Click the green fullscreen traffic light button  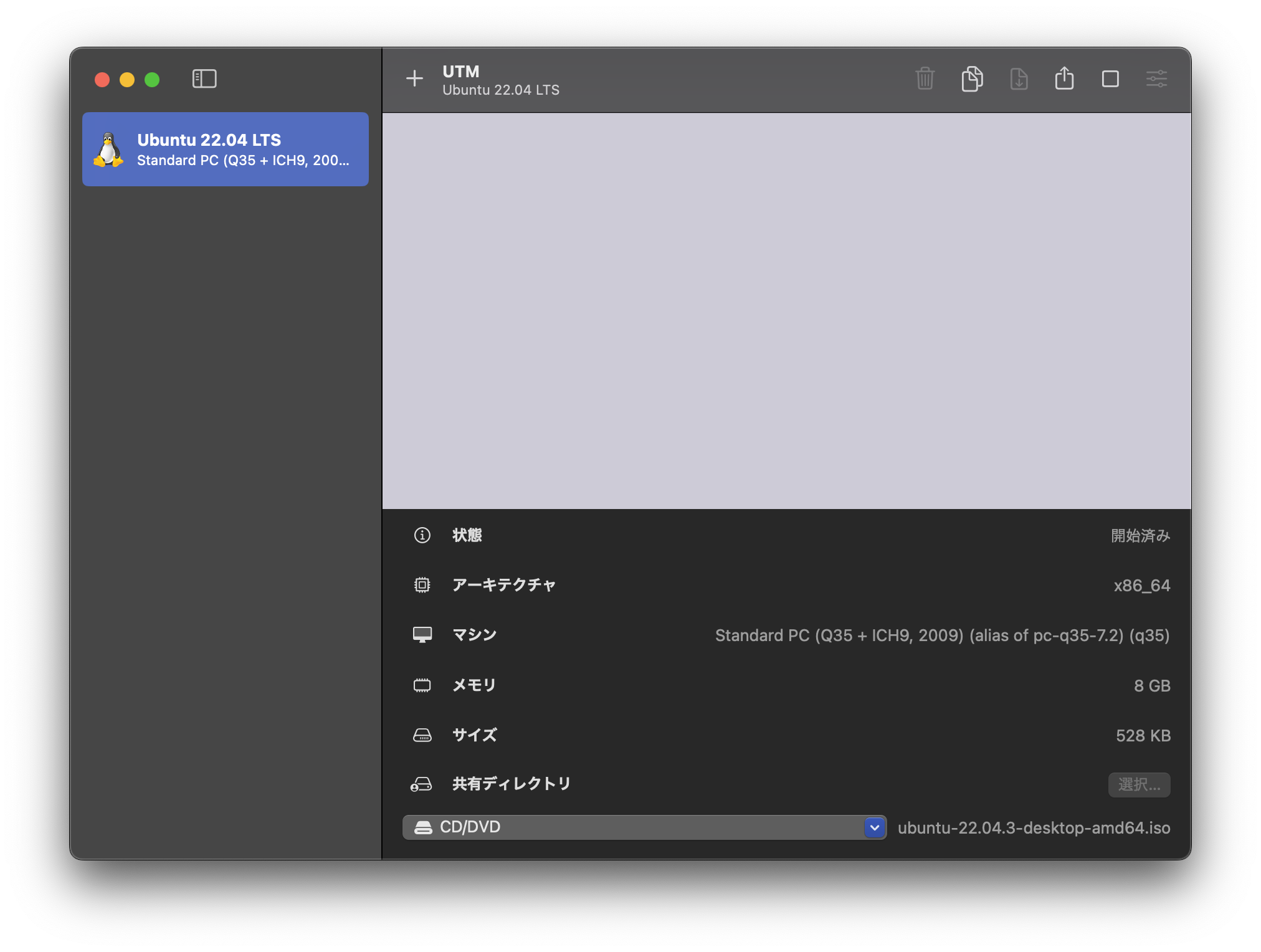[x=151, y=79]
